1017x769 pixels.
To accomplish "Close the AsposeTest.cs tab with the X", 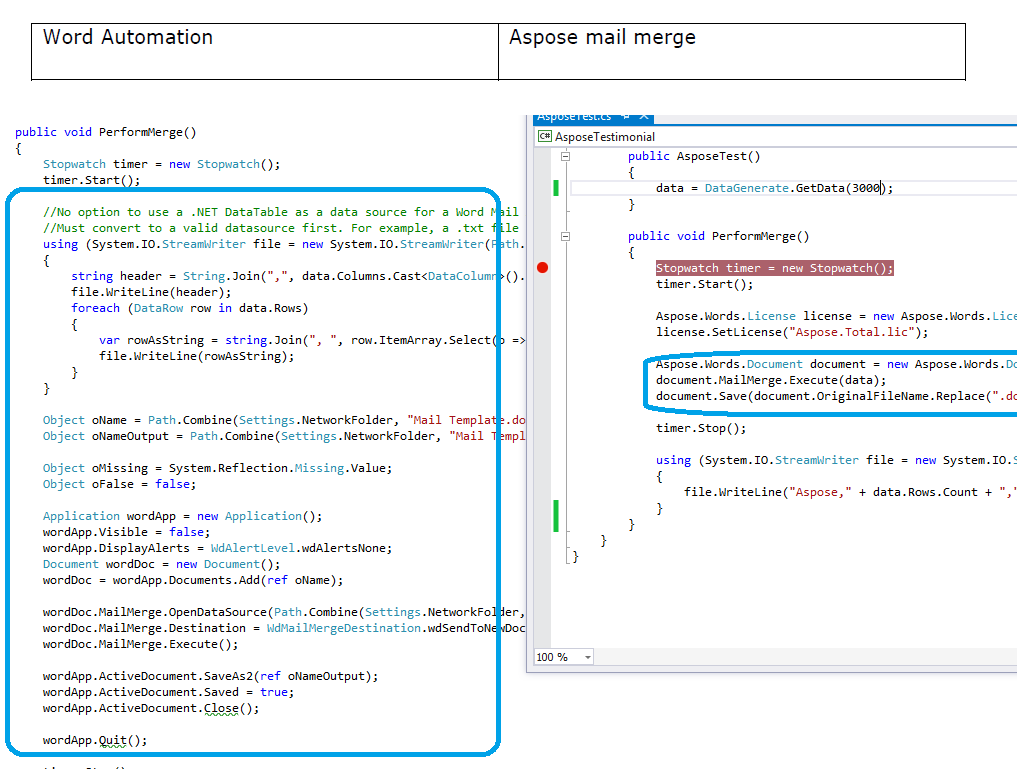I will [644, 117].
